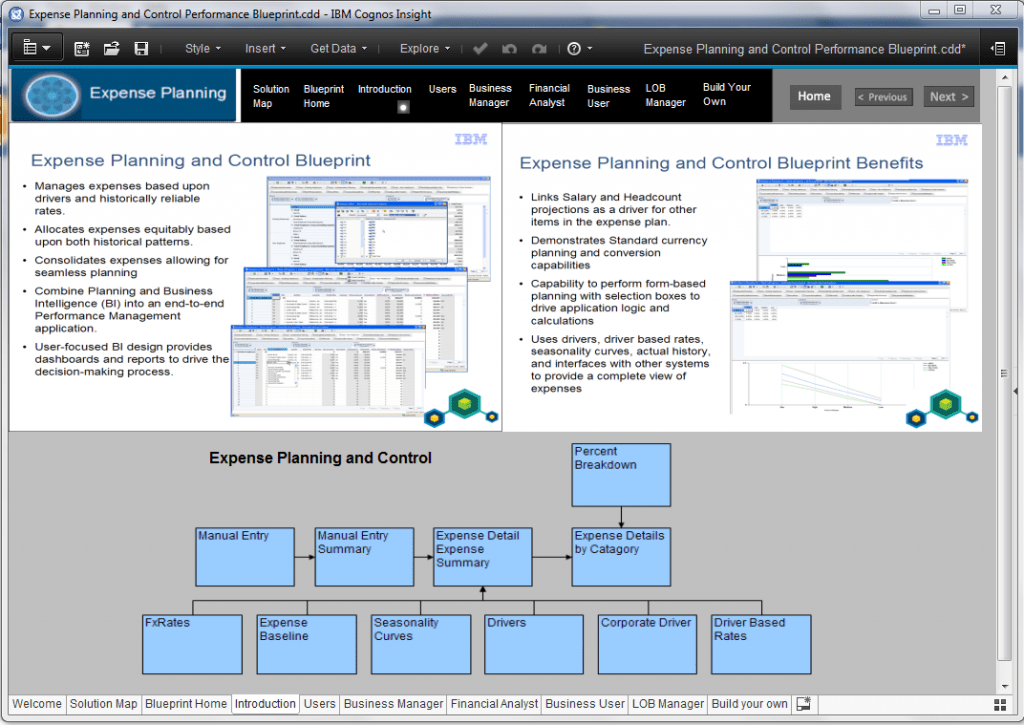Open Financial Analyst in navigation bar
1024x725 pixels.
[x=549, y=95]
